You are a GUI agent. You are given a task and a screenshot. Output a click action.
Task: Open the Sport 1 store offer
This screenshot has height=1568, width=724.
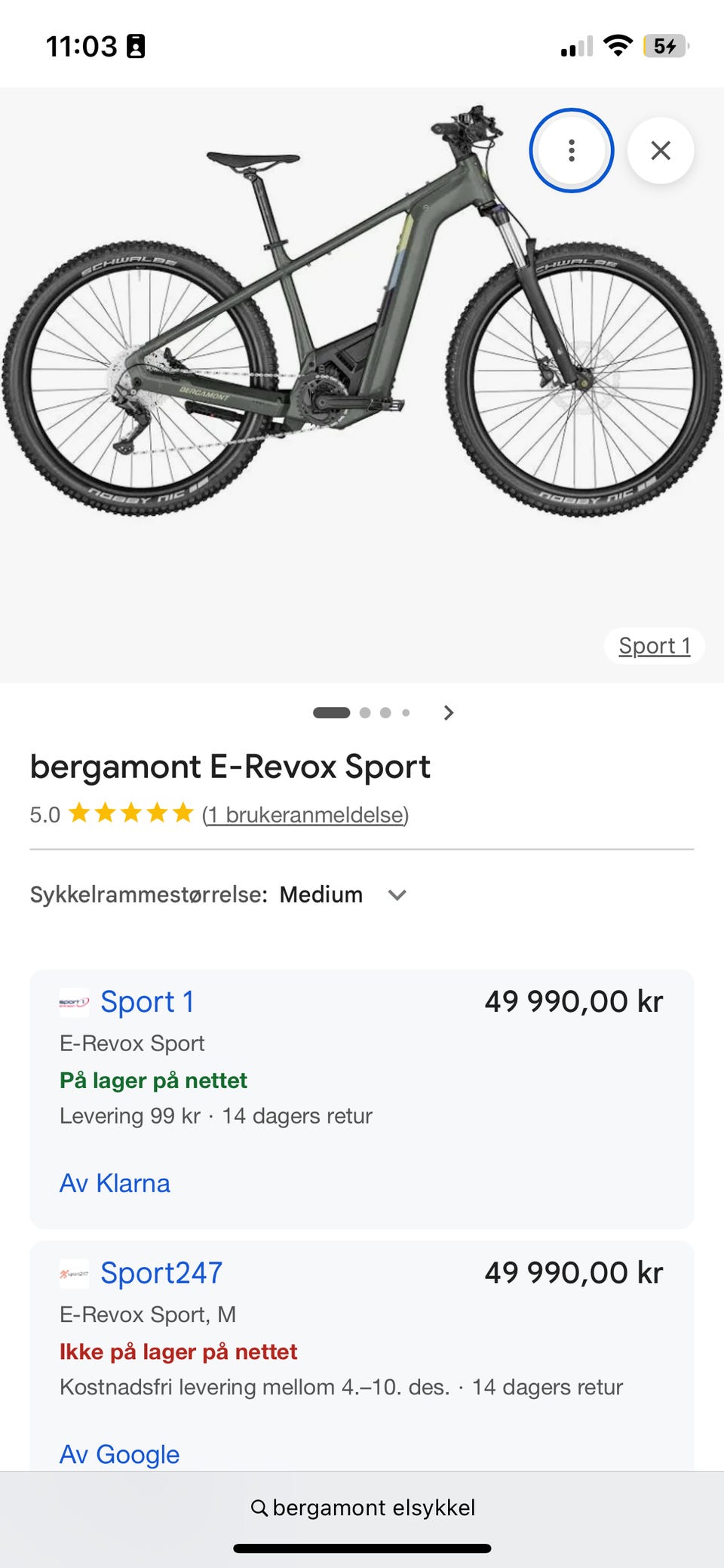point(362,1099)
